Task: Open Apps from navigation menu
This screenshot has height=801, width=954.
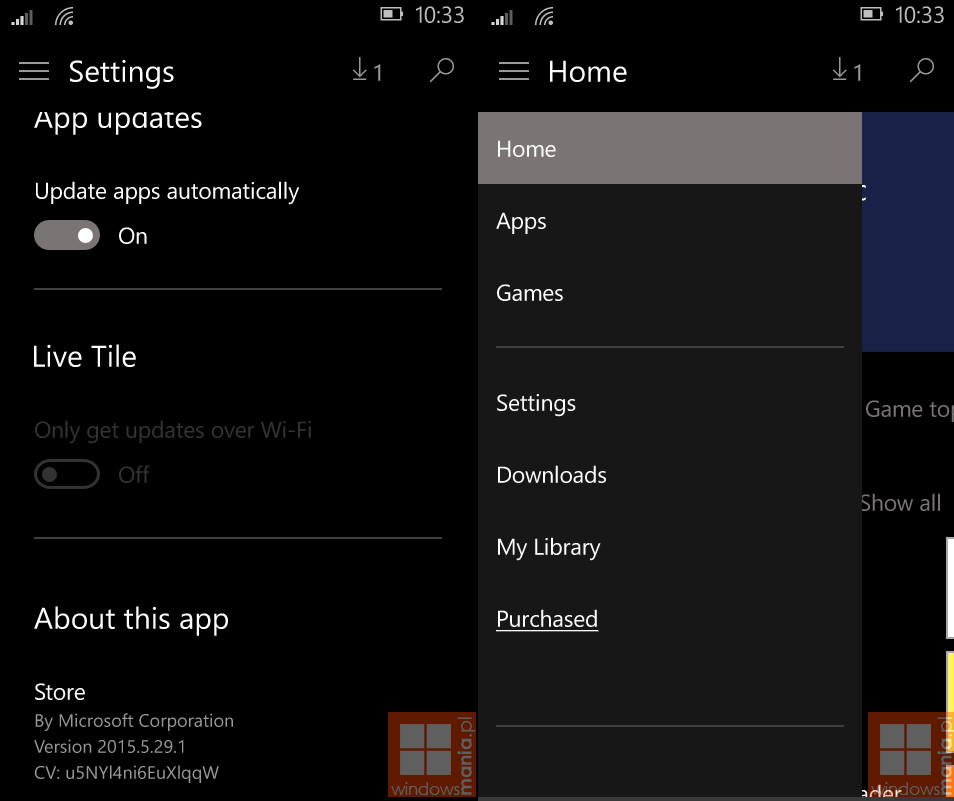Action: point(670,221)
